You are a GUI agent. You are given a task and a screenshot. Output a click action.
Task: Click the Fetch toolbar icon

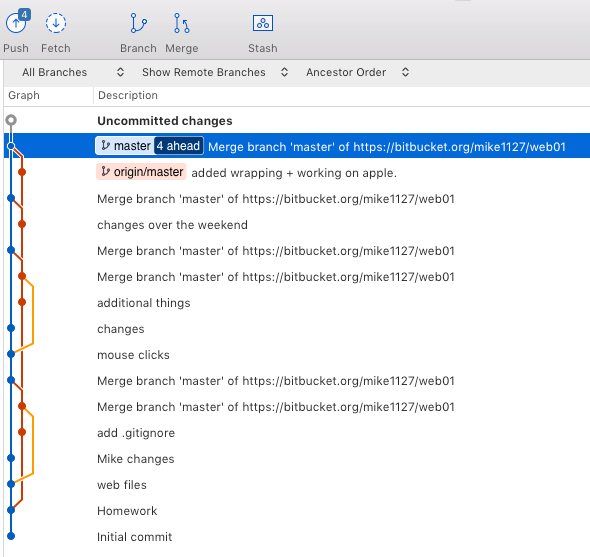56,23
